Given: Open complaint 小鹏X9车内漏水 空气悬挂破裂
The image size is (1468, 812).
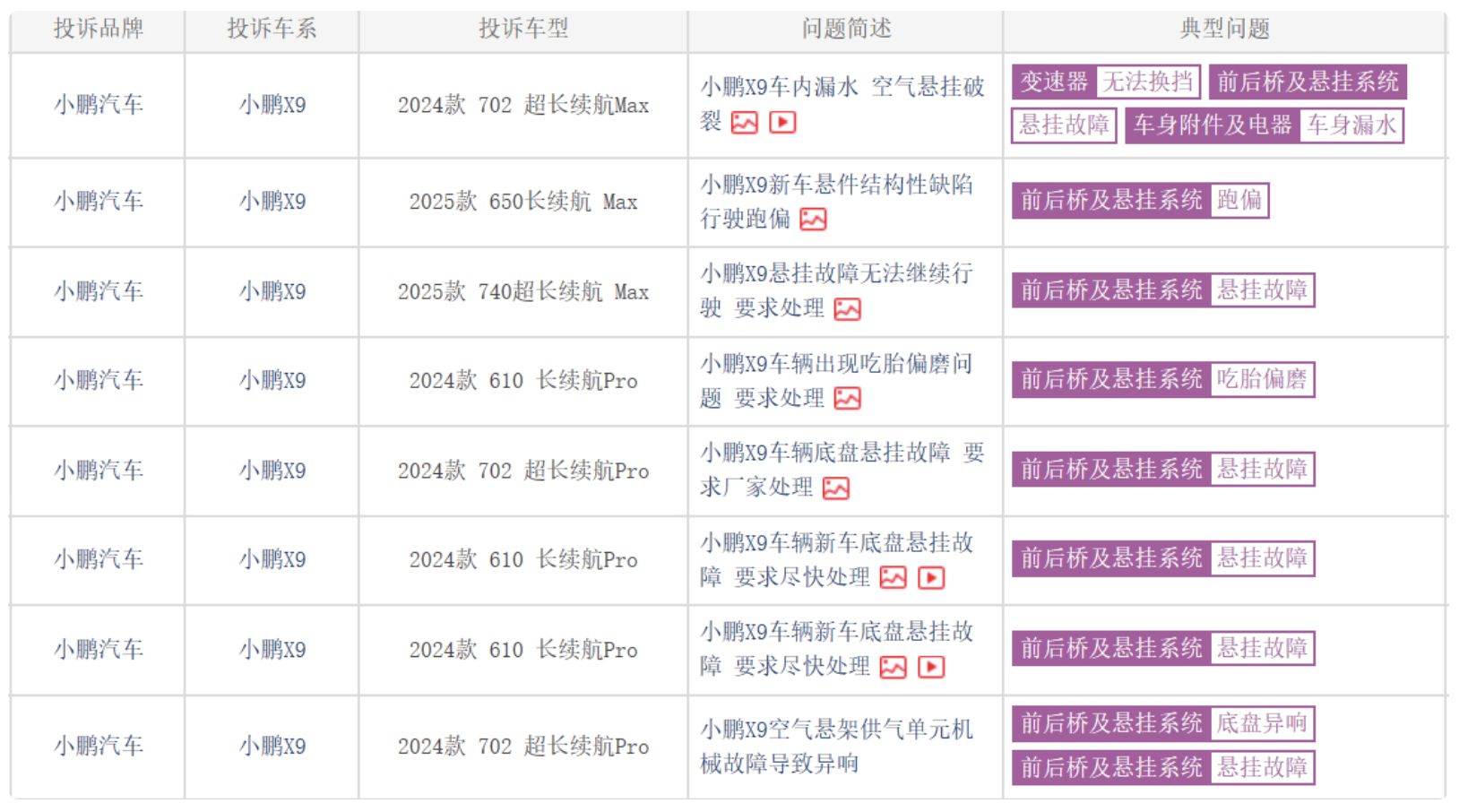Looking at the screenshot, I should pyautogui.click(x=842, y=104).
